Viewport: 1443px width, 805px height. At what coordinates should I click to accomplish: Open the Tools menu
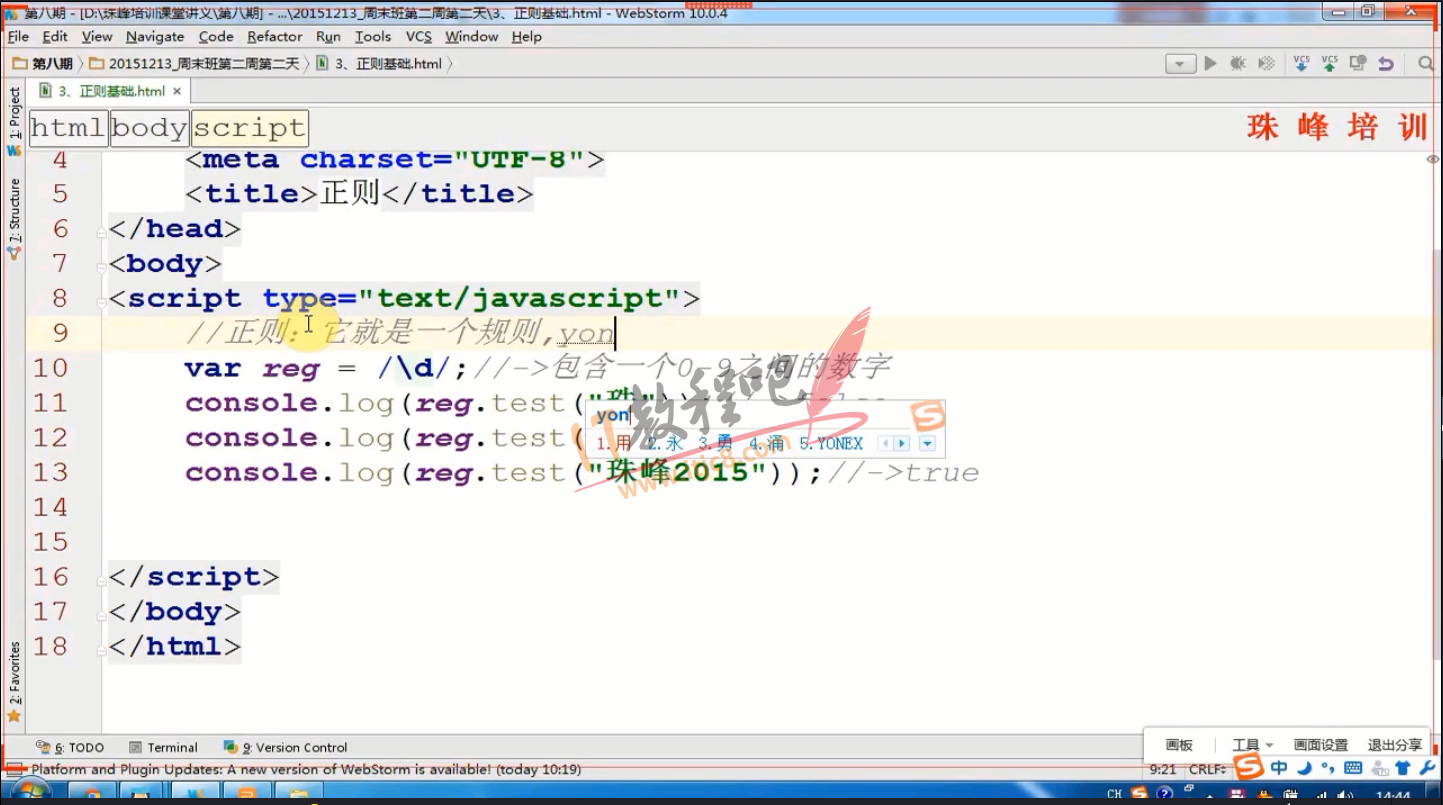coord(373,37)
